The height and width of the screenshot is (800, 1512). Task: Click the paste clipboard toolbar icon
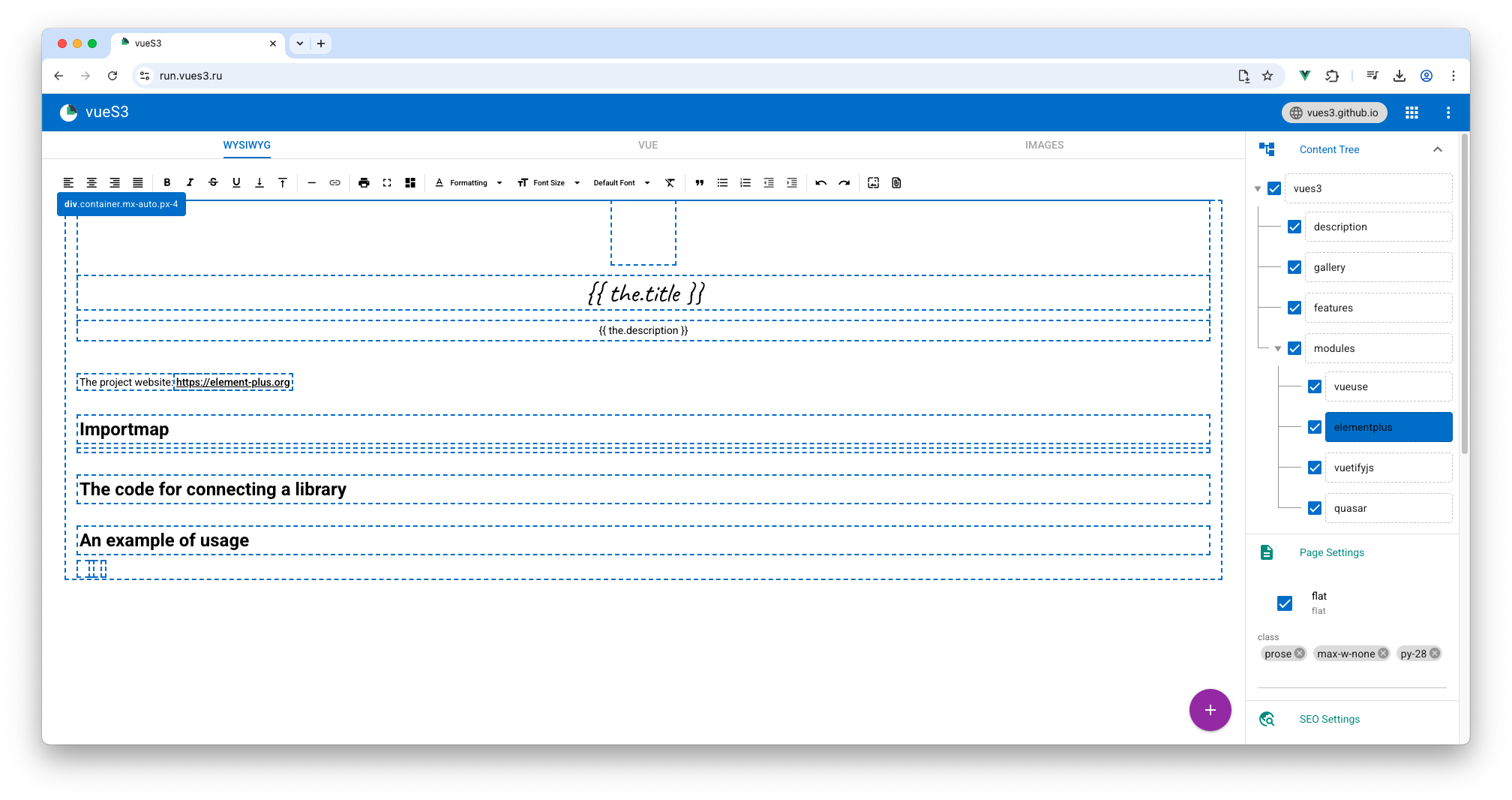pyautogui.click(x=896, y=182)
